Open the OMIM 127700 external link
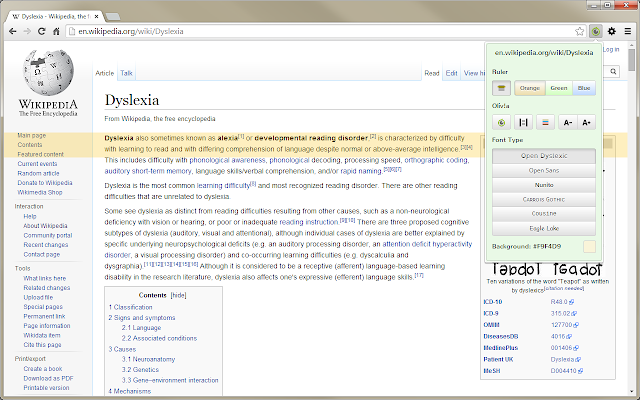Image resolution: width=640 pixels, height=400 pixels. (564, 325)
